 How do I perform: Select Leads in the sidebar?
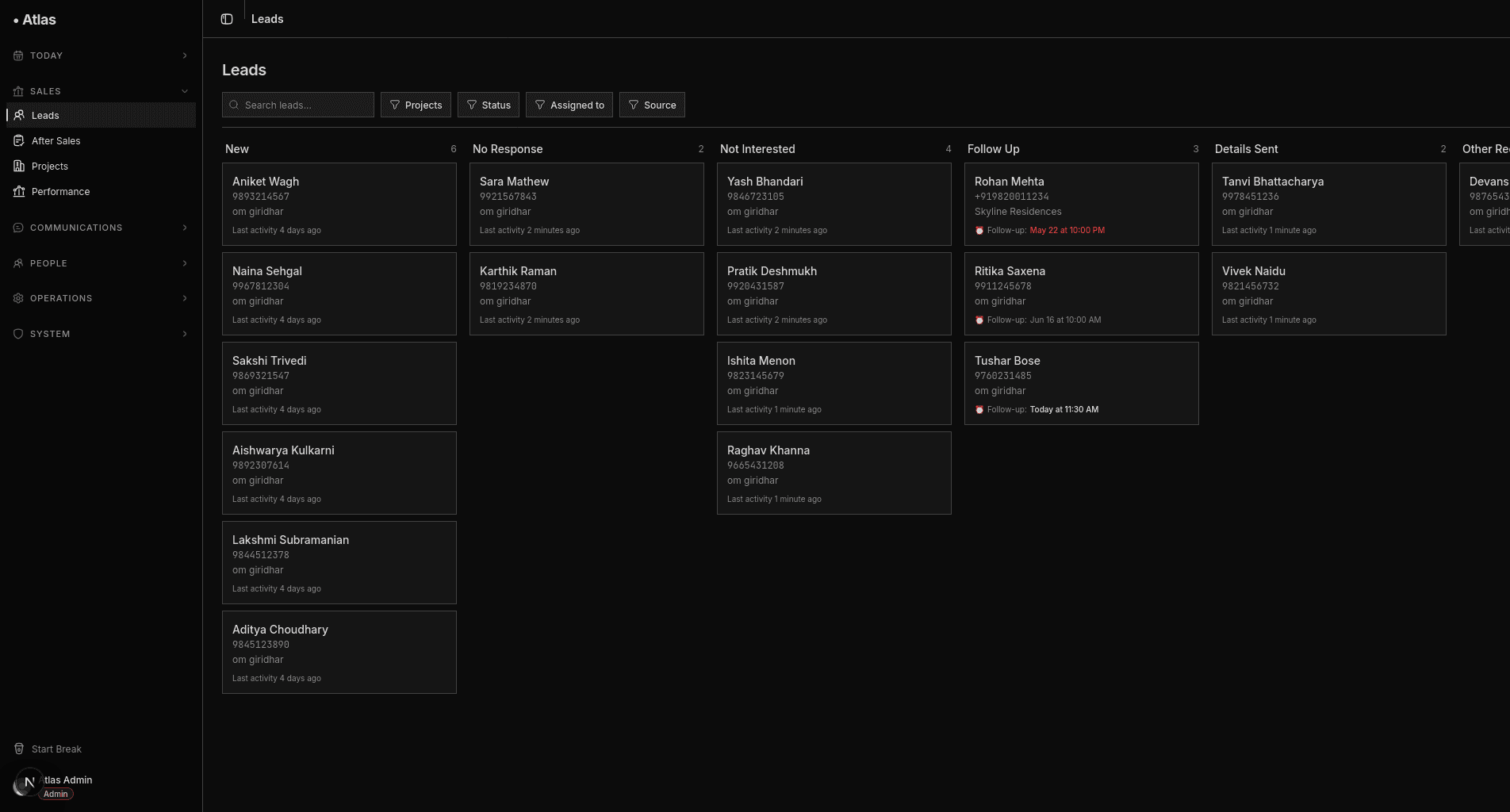[x=101, y=115]
